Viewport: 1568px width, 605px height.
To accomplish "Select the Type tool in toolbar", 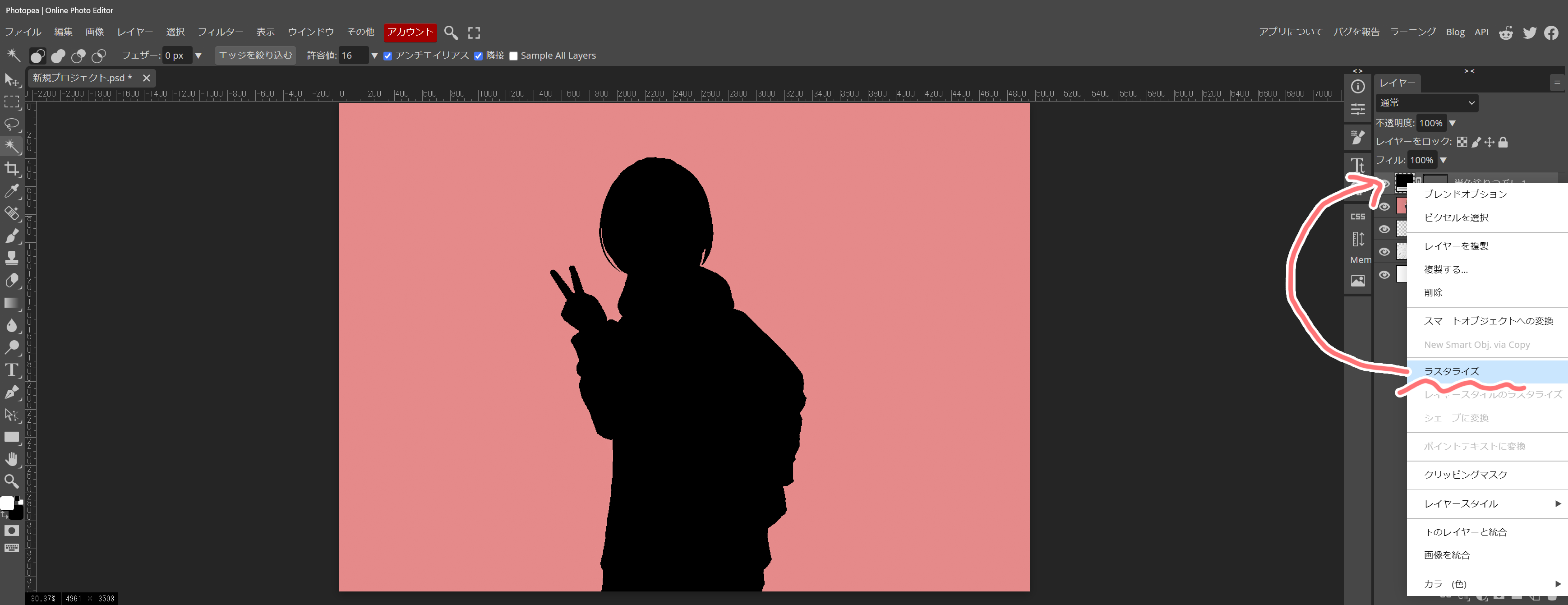I will point(12,370).
